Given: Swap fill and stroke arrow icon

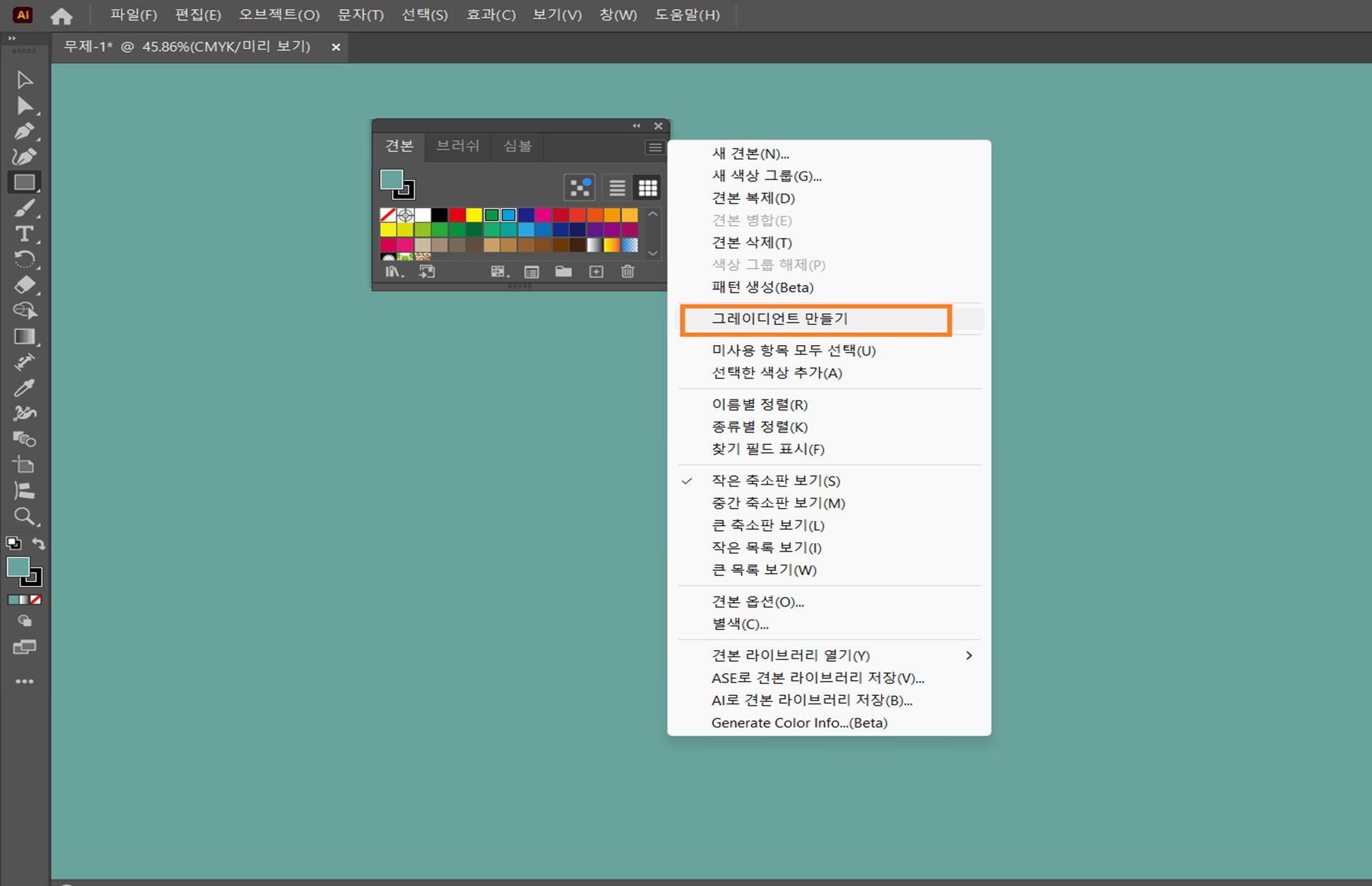Looking at the screenshot, I should point(39,544).
